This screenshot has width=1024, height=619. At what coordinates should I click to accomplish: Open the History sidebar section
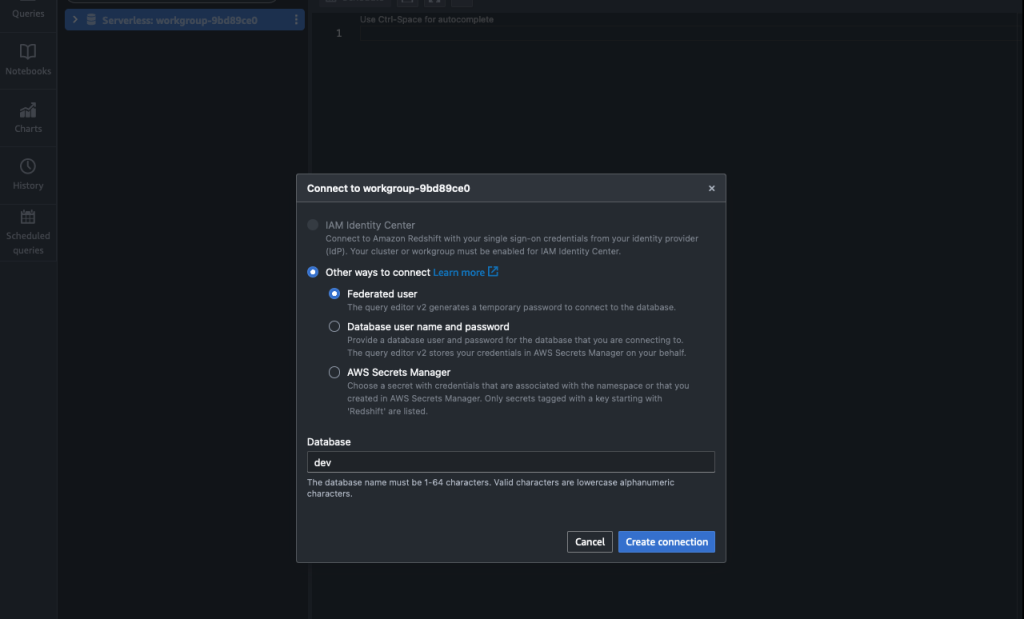click(28, 175)
